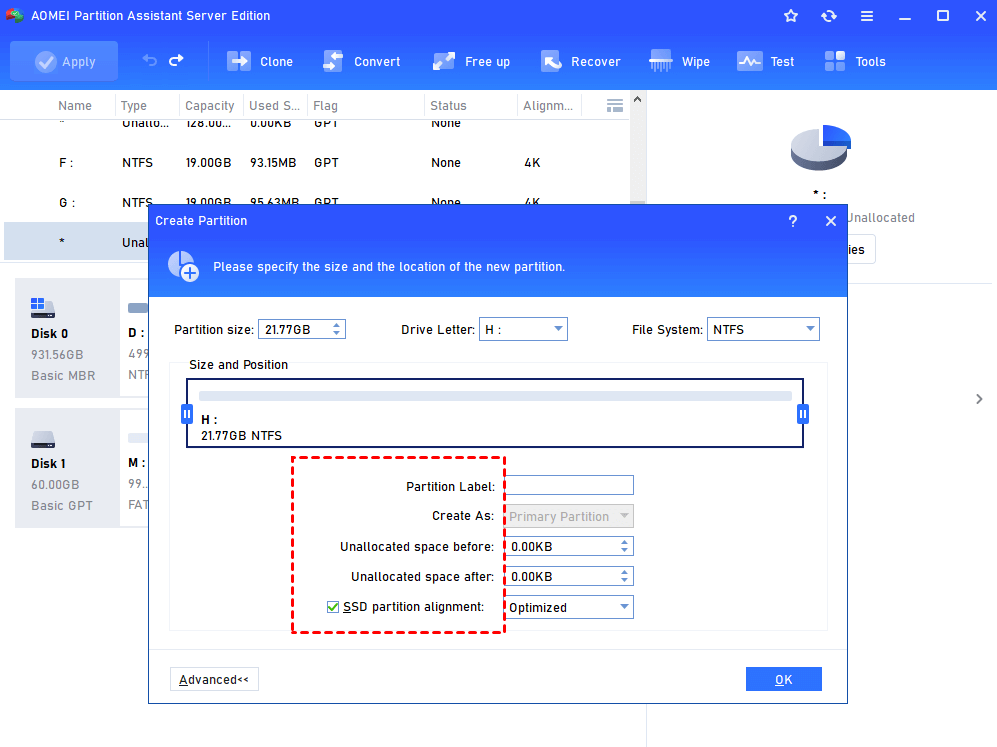Open the Wipe tool

[x=679, y=62]
